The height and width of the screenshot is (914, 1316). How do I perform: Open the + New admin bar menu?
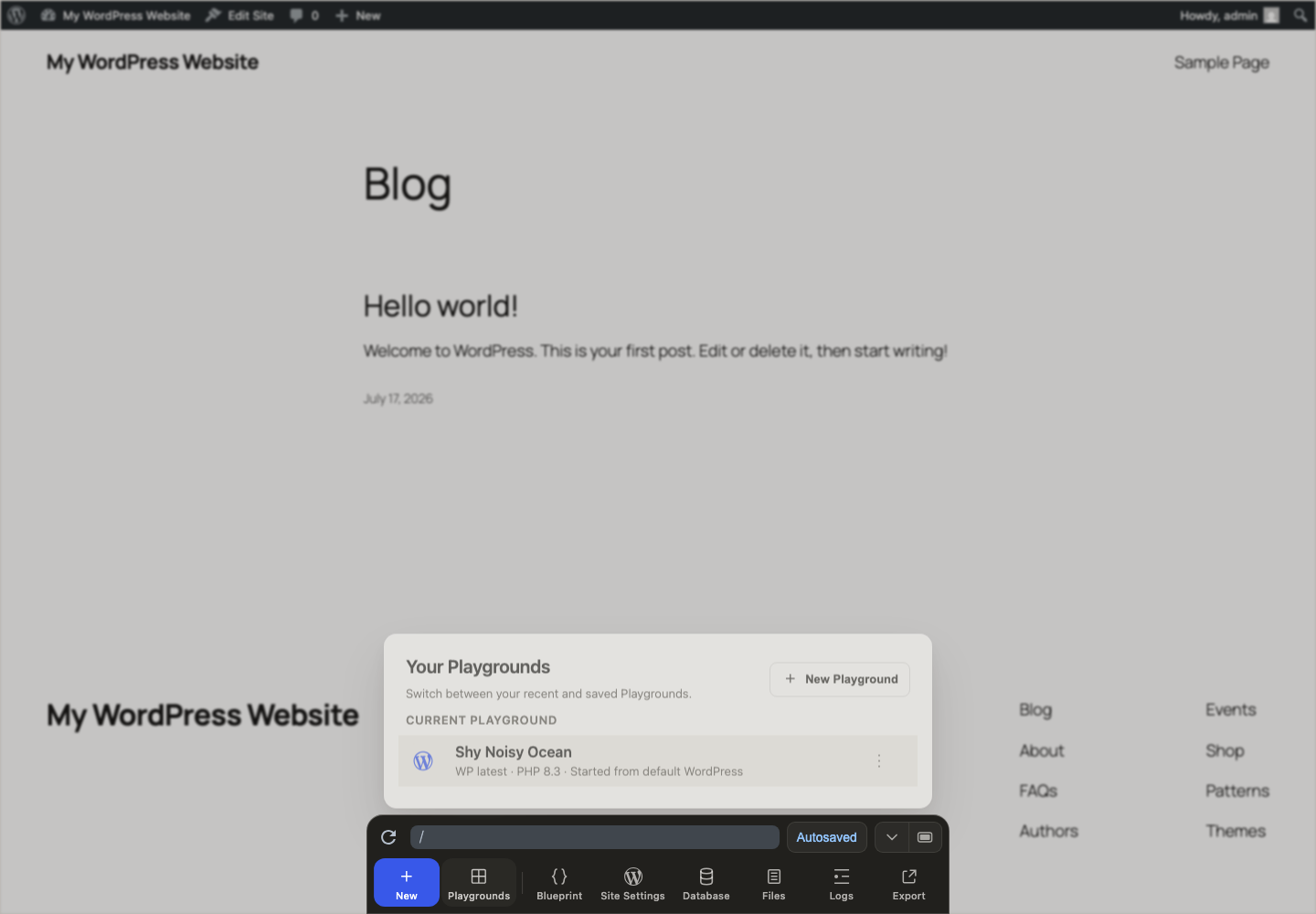click(x=357, y=16)
